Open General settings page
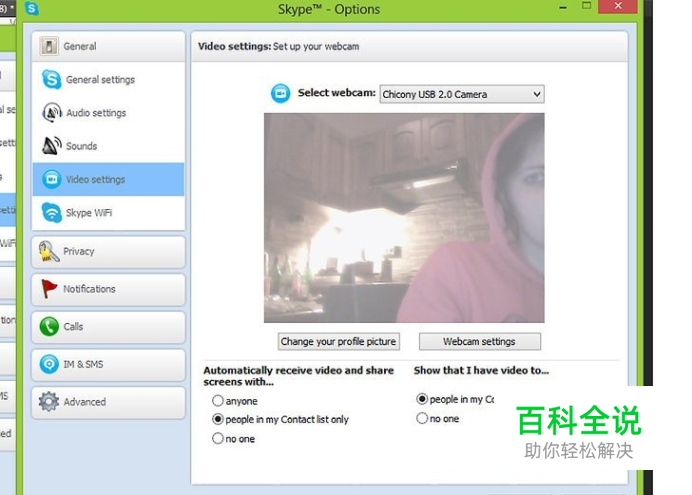 click(109, 79)
